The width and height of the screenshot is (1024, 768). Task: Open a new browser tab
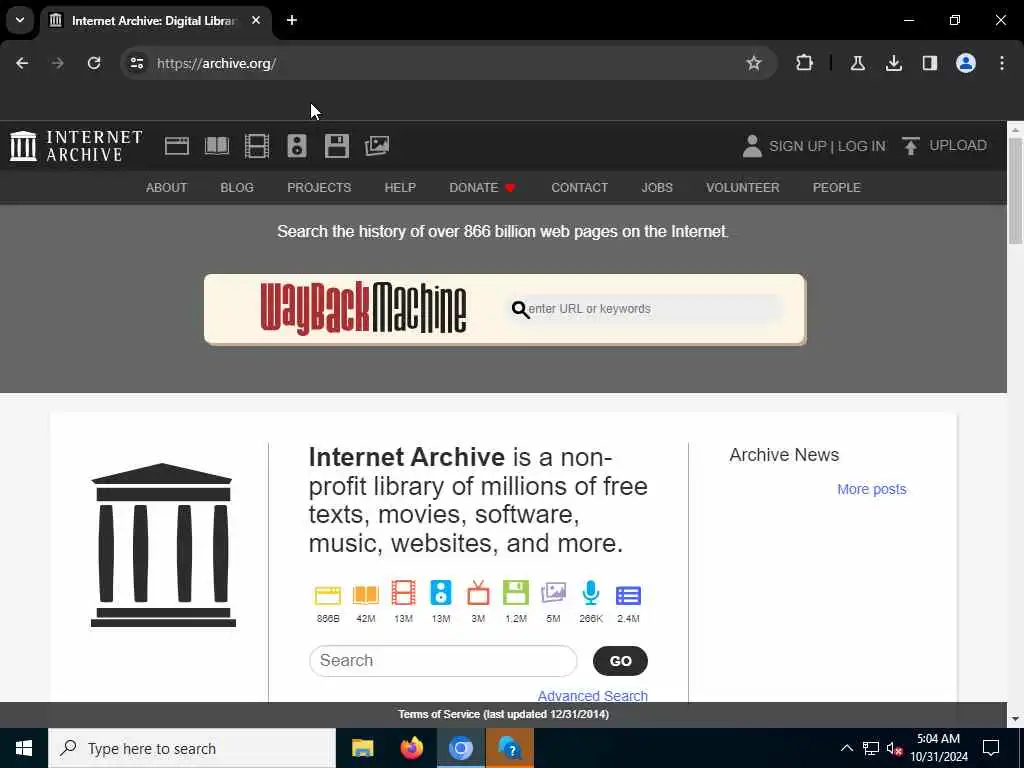pyautogui.click(x=292, y=20)
